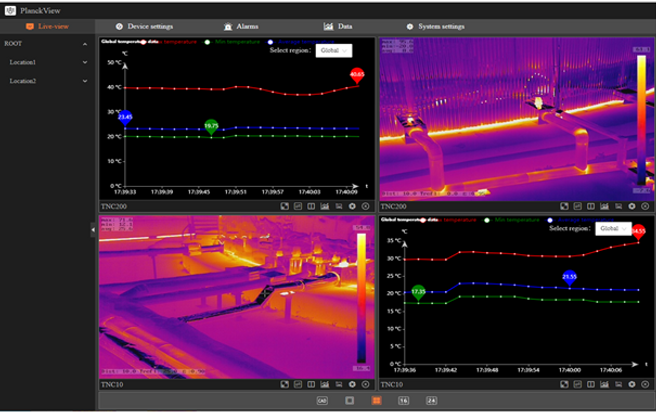Collapse the device tree sidebar handle
Image resolution: width=656 pixels, height=412 pixels.
point(93,229)
